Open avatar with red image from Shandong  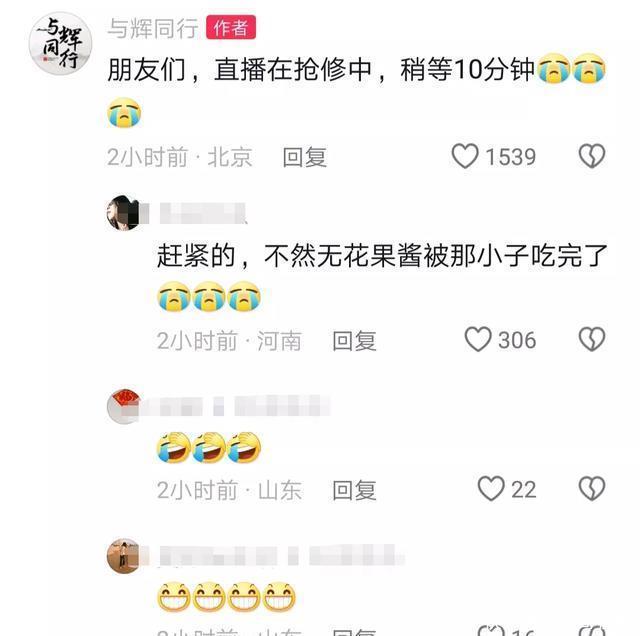point(123,406)
